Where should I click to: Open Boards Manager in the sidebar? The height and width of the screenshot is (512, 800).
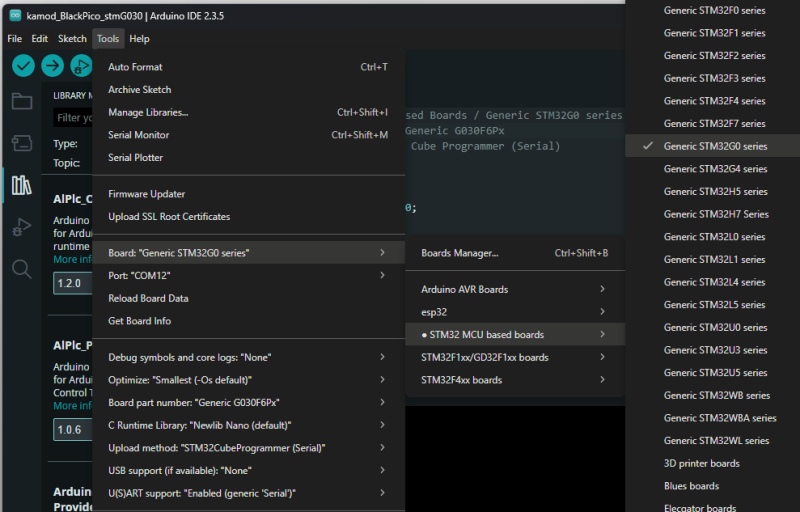21,143
